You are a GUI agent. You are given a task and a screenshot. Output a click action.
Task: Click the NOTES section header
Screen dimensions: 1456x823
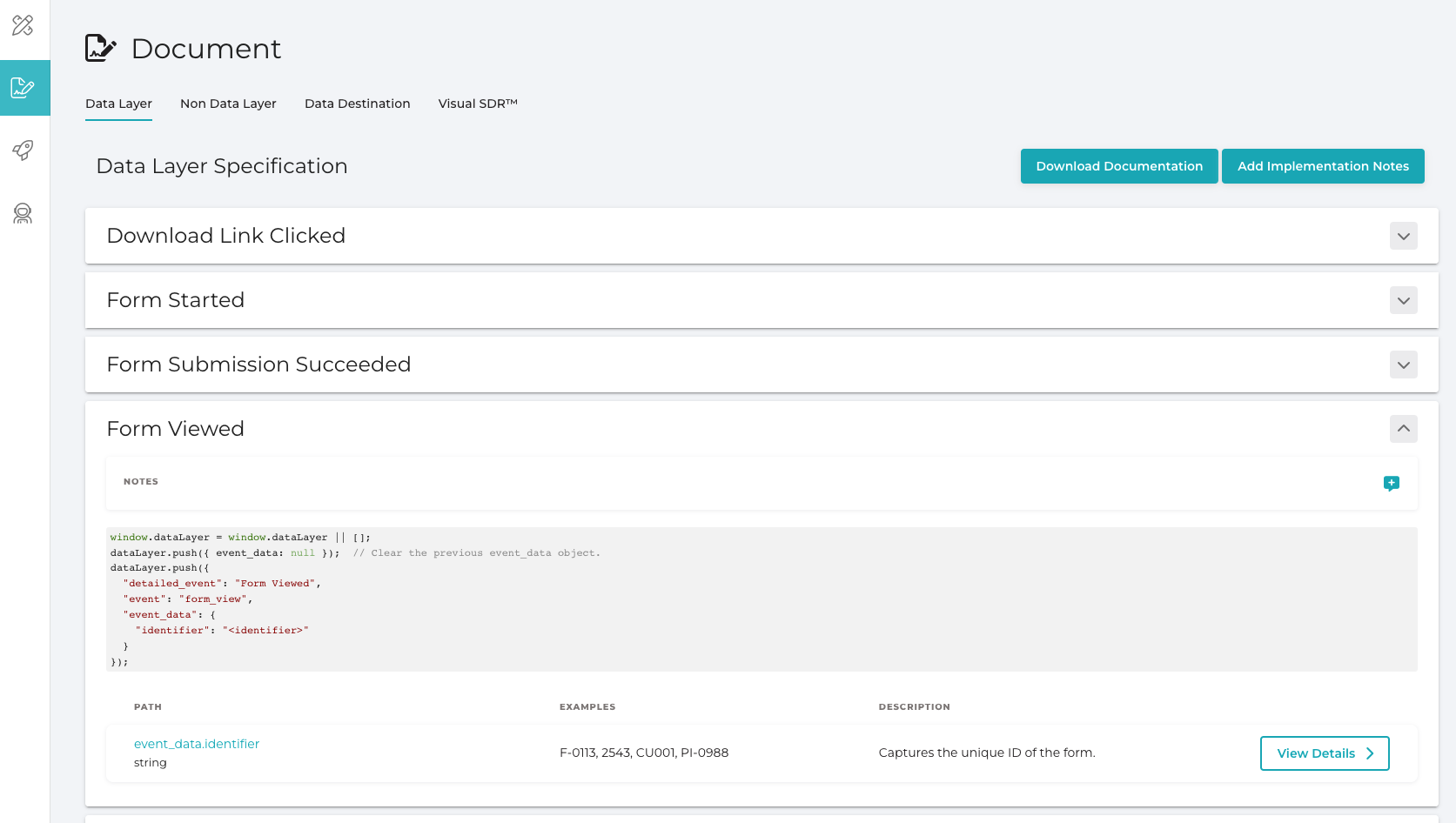coord(140,481)
